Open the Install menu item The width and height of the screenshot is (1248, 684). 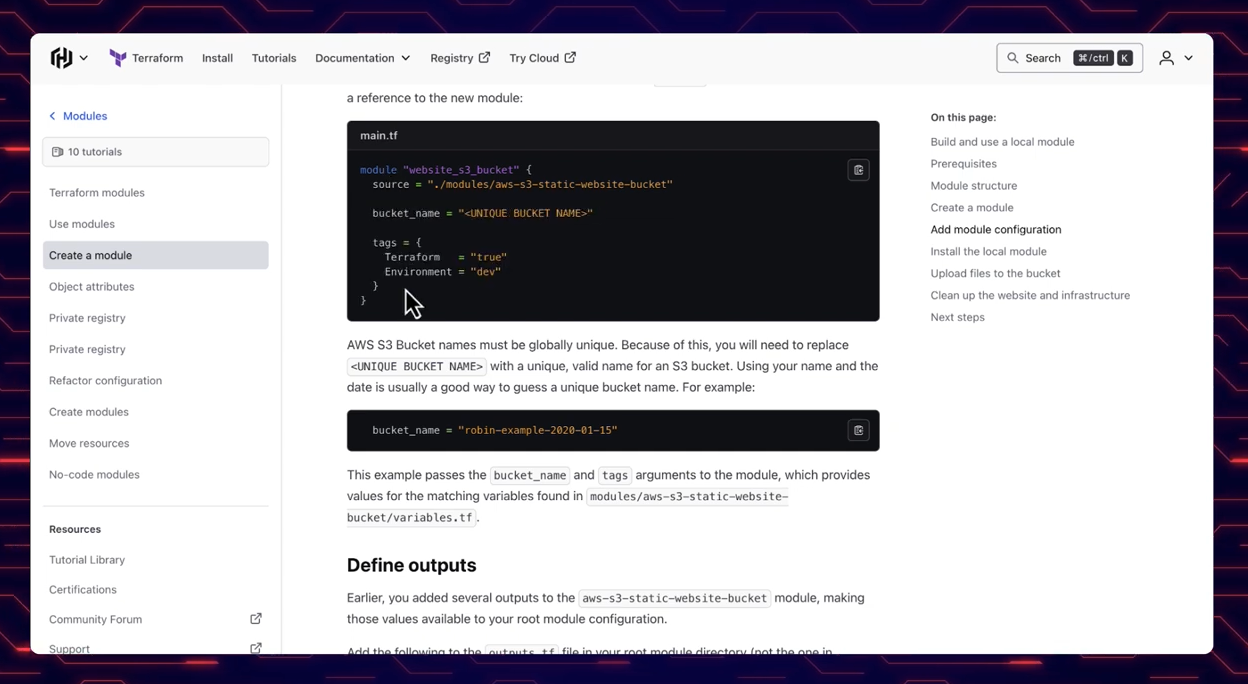[x=217, y=58]
